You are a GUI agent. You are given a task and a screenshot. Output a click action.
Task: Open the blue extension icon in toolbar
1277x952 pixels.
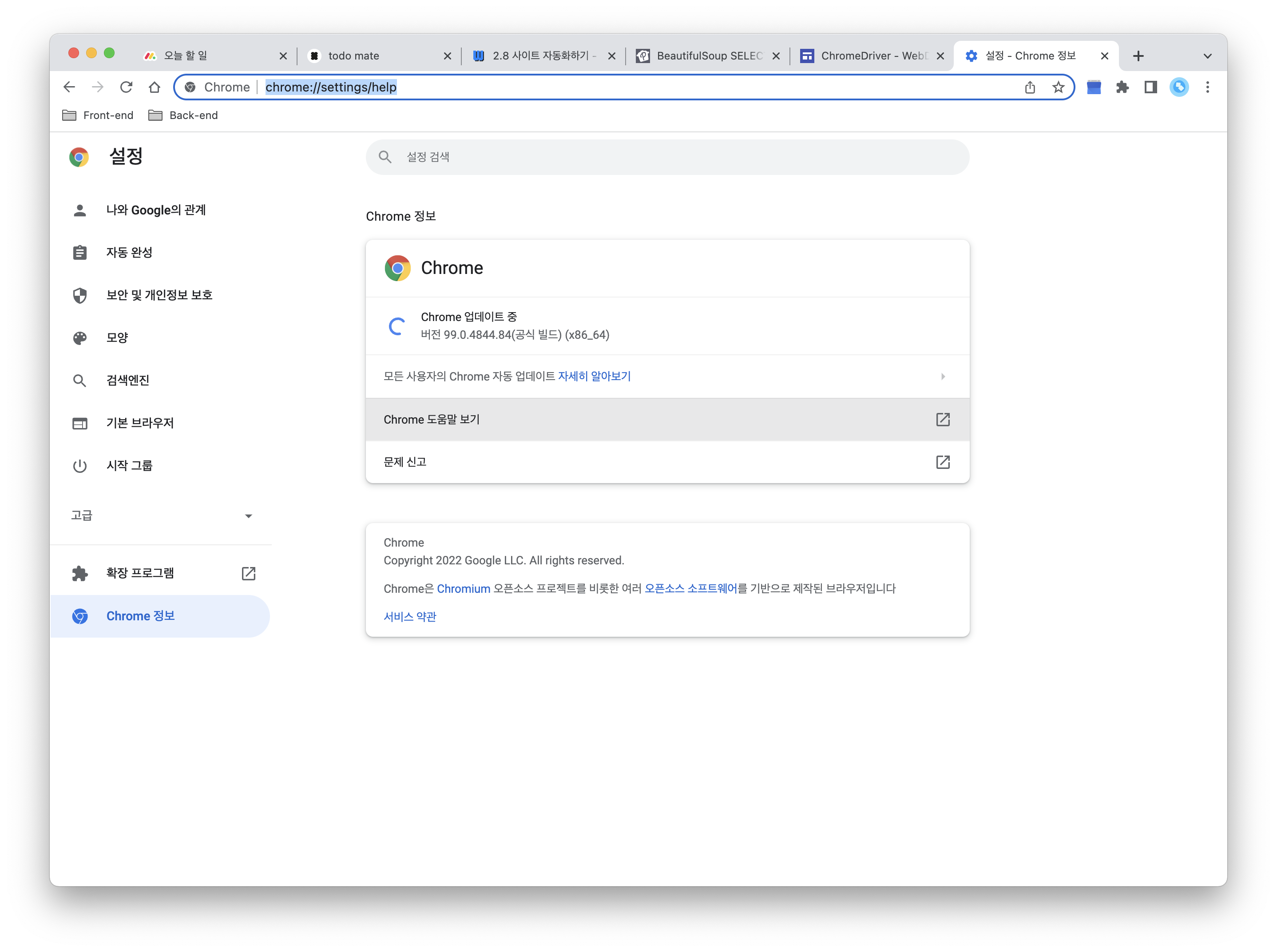(1093, 87)
